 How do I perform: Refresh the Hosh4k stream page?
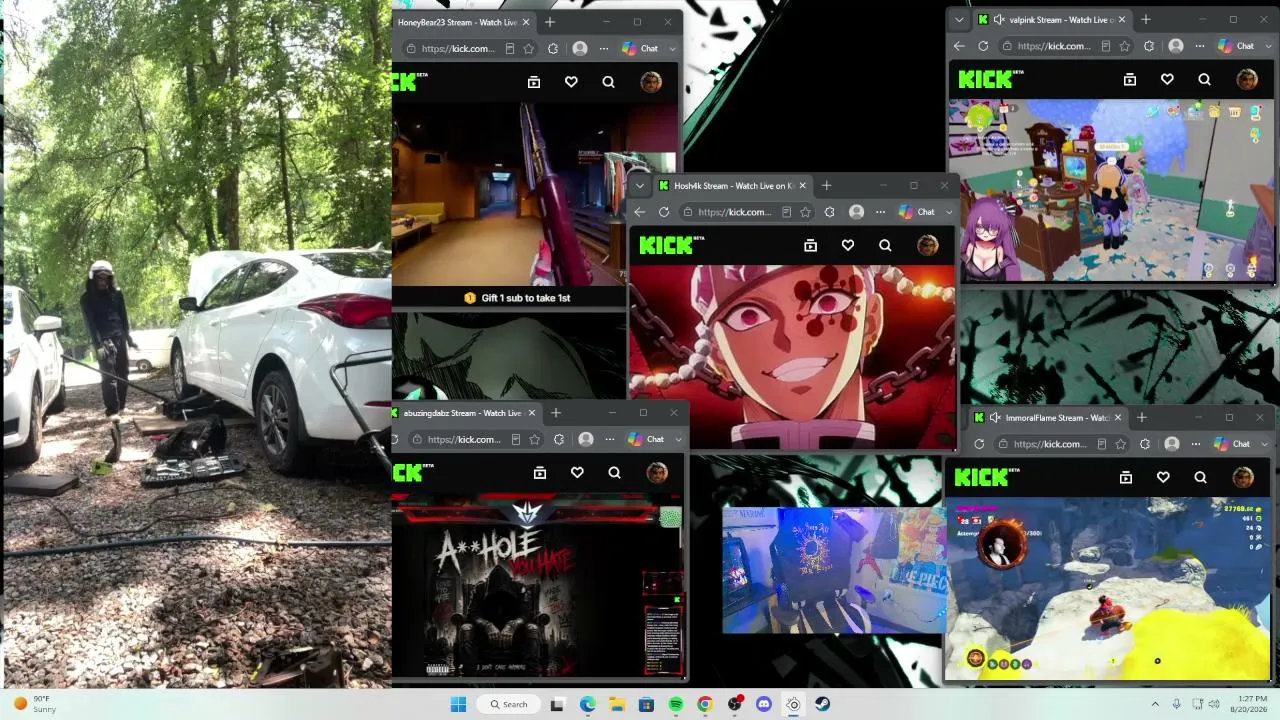pos(664,212)
